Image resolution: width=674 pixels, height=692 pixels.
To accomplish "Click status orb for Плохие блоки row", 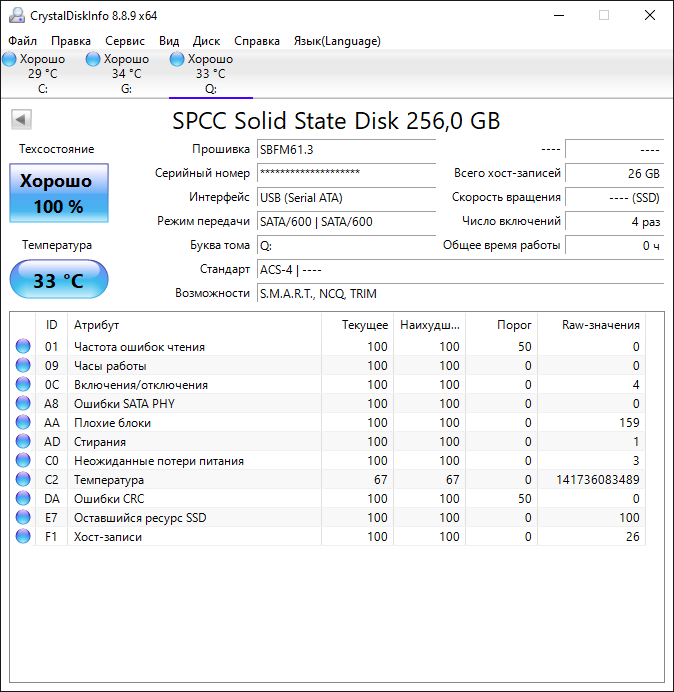I will (x=23, y=423).
